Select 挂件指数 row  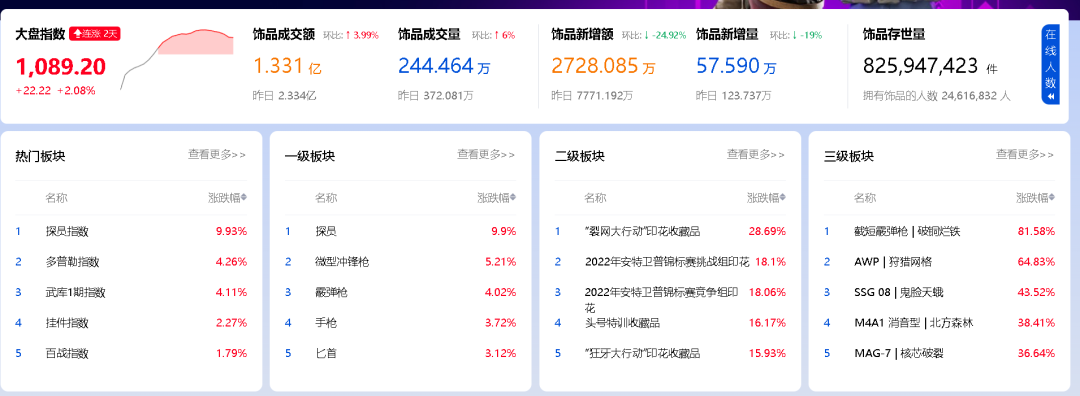coord(131,322)
